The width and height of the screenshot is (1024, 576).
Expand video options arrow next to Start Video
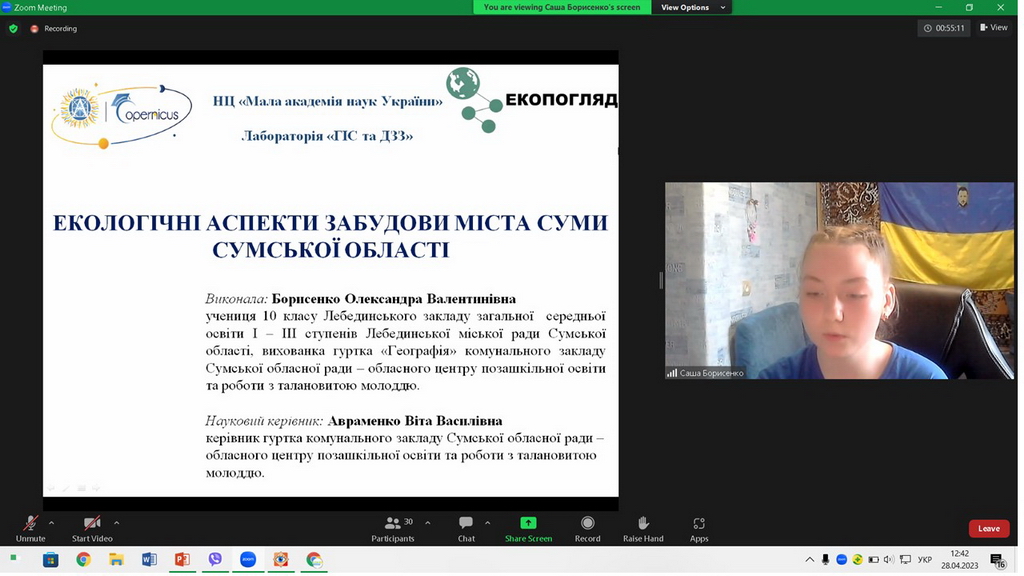click(117, 522)
